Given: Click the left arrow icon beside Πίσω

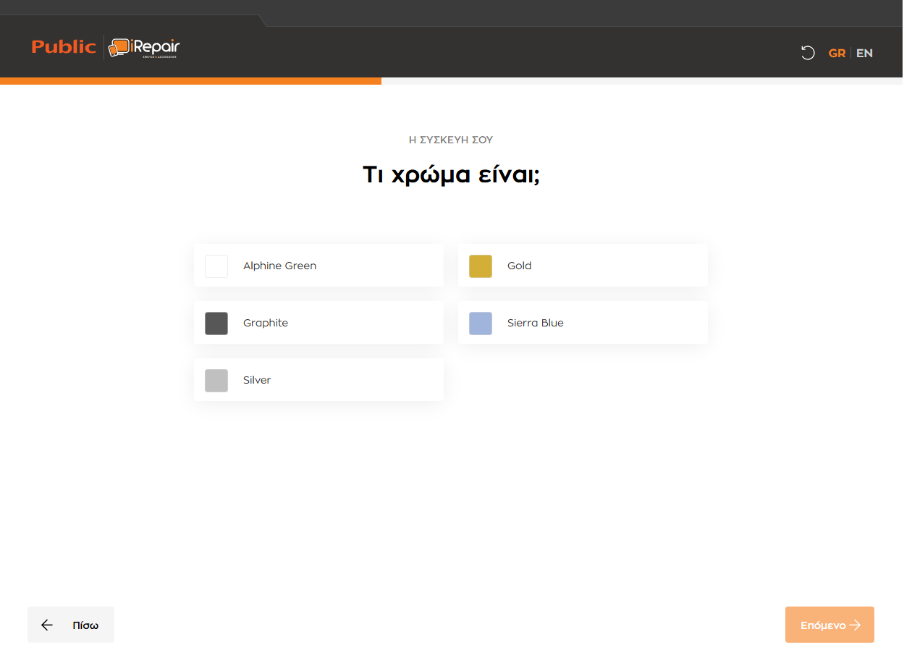Looking at the screenshot, I should pyautogui.click(x=47, y=625).
